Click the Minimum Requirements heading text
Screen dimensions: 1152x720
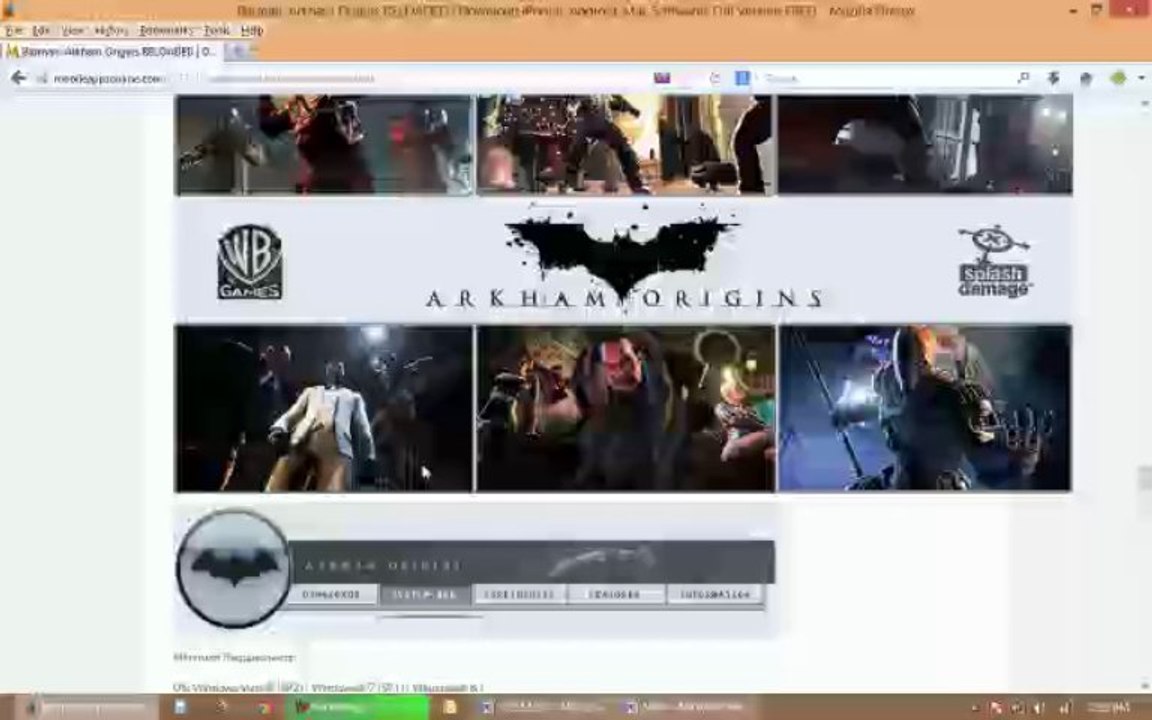click(x=234, y=658)
